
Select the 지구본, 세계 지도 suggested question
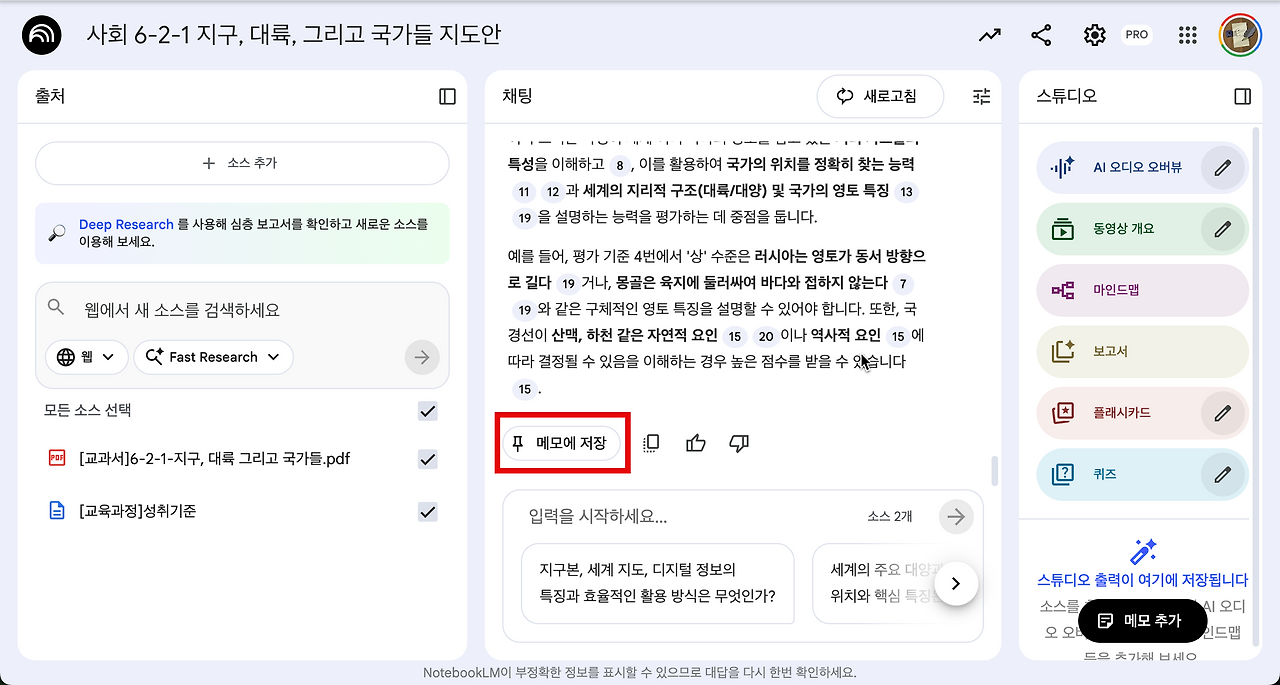(x=658, y=583)
